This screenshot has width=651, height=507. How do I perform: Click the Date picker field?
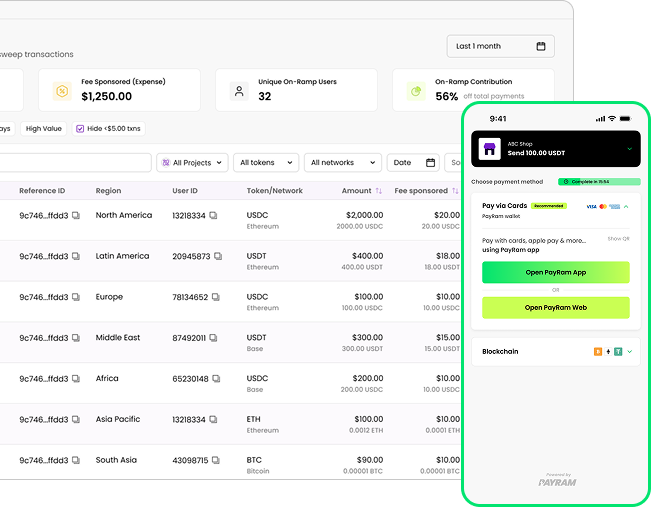point(413,162)
